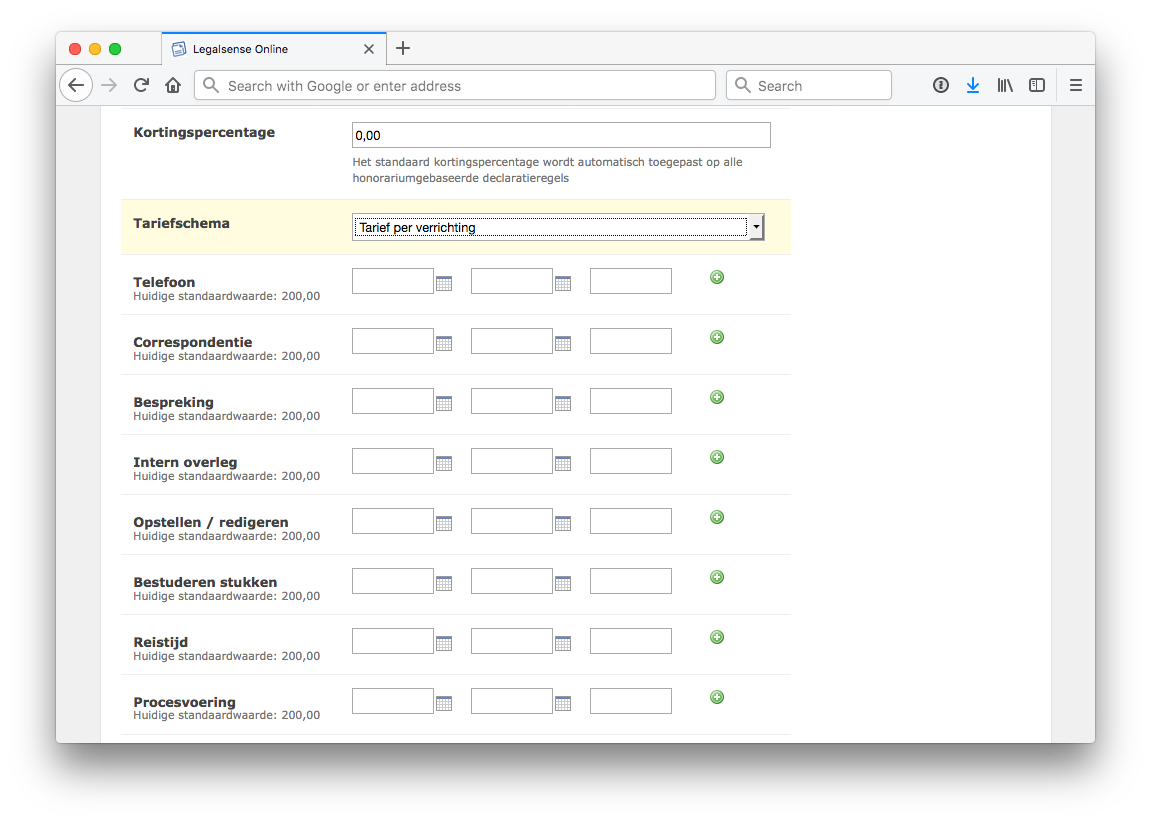Click the first date field for Intern overleg
This screenshot has width=1151, height=823.
coord(393,461)
